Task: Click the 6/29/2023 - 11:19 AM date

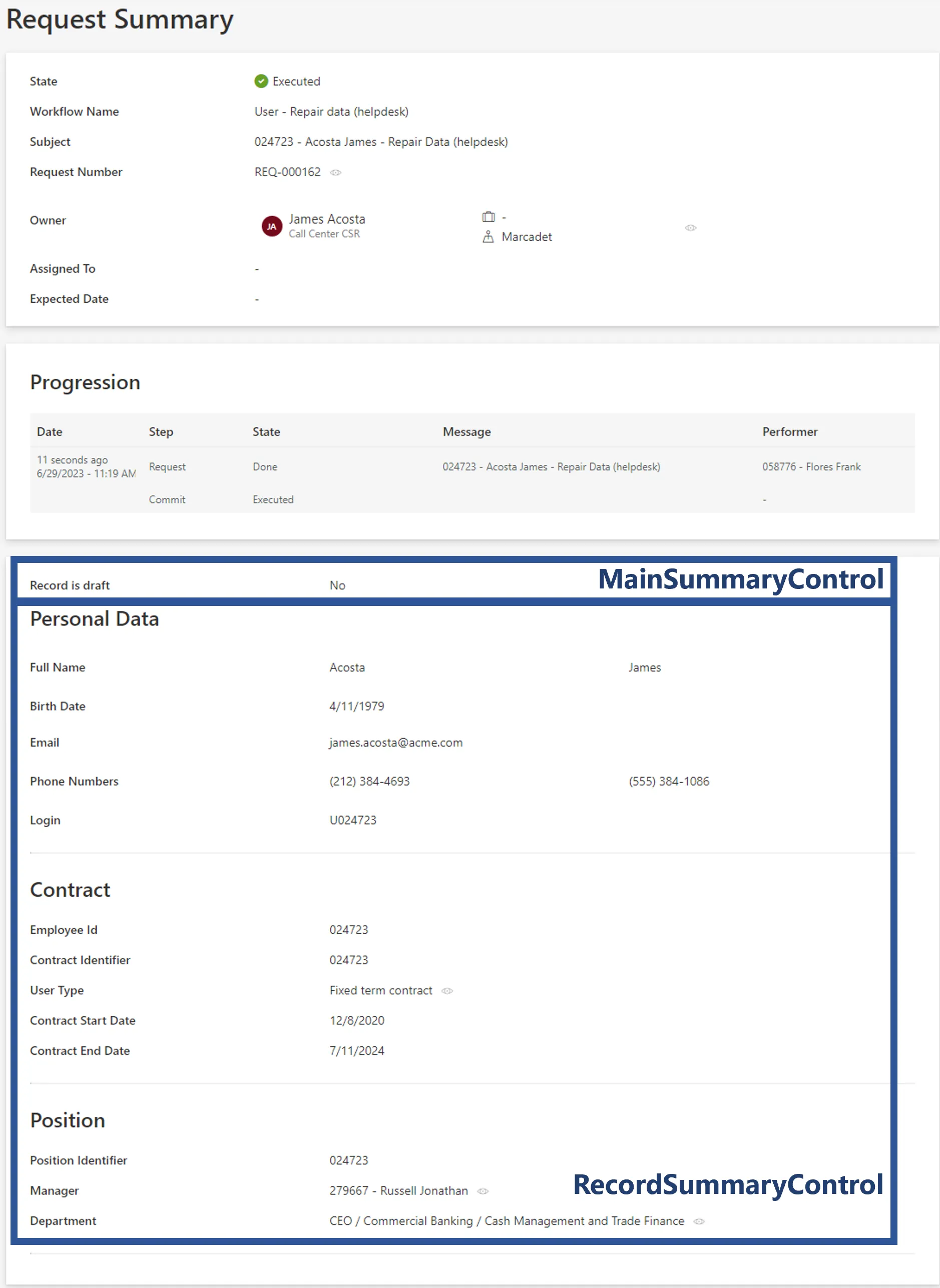Action: click(x=87, y=473)
